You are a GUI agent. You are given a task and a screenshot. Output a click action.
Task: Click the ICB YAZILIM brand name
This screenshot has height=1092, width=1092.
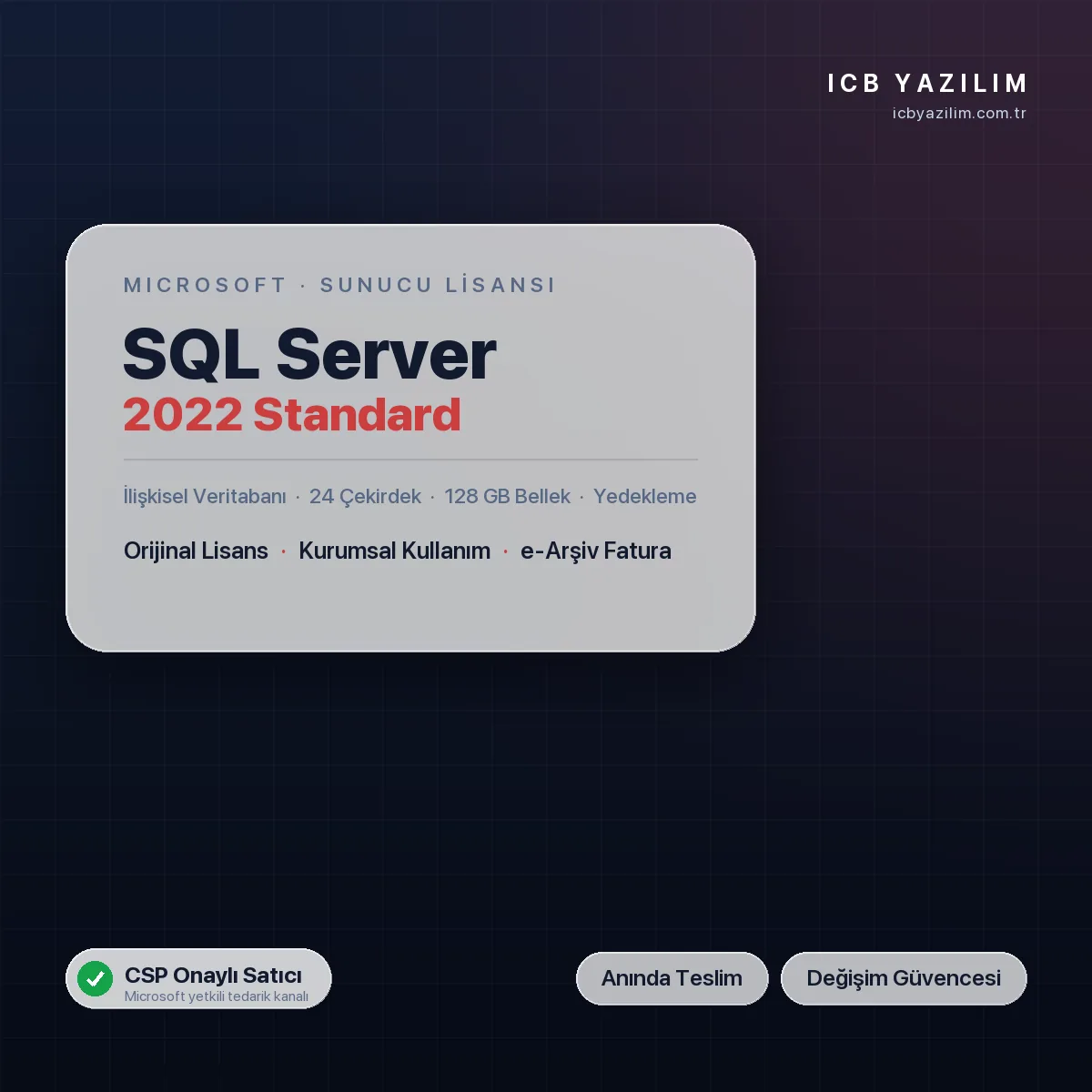(x=927, y=84)
